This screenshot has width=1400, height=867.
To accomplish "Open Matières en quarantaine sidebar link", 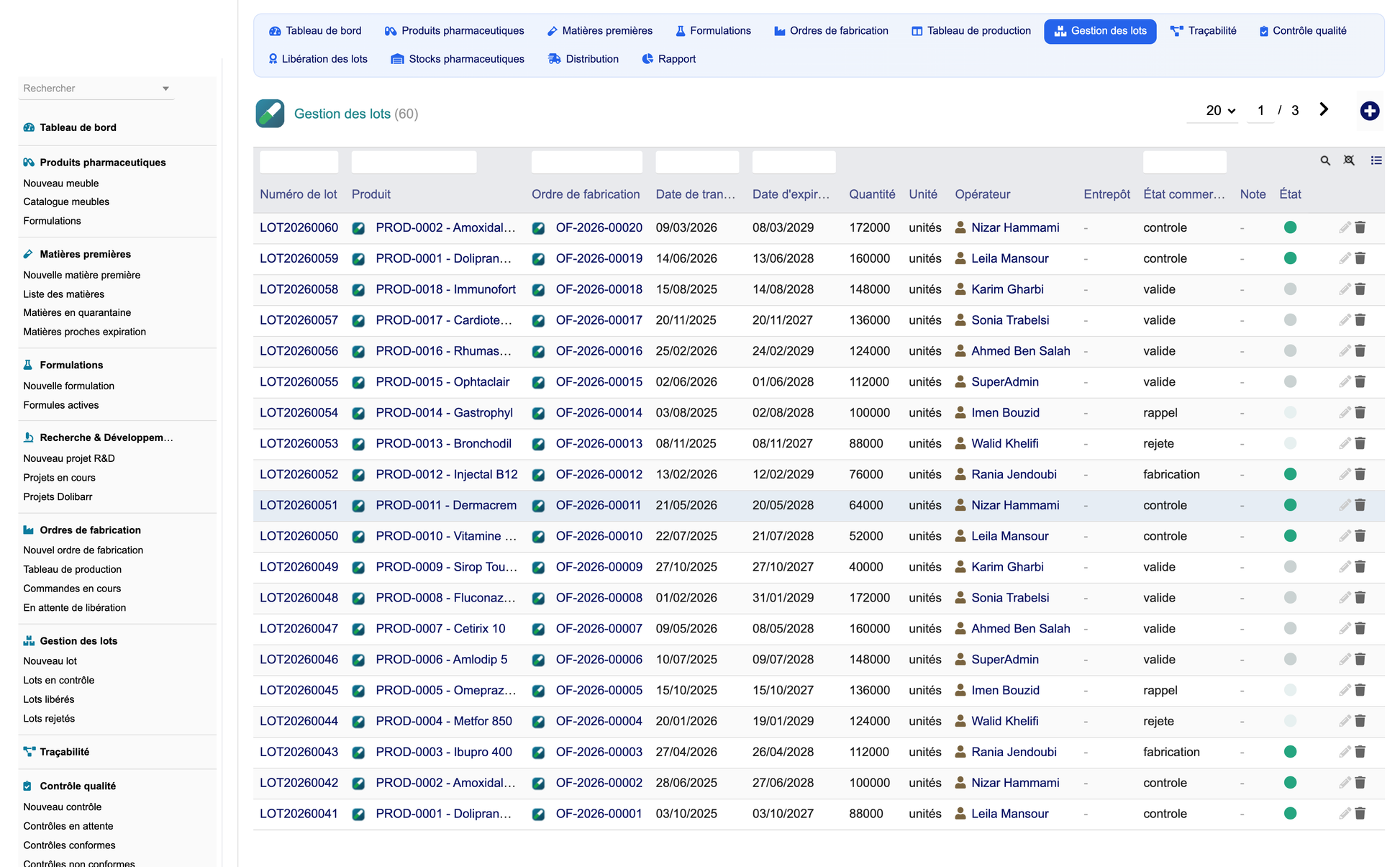I will [x=77, y=312].
